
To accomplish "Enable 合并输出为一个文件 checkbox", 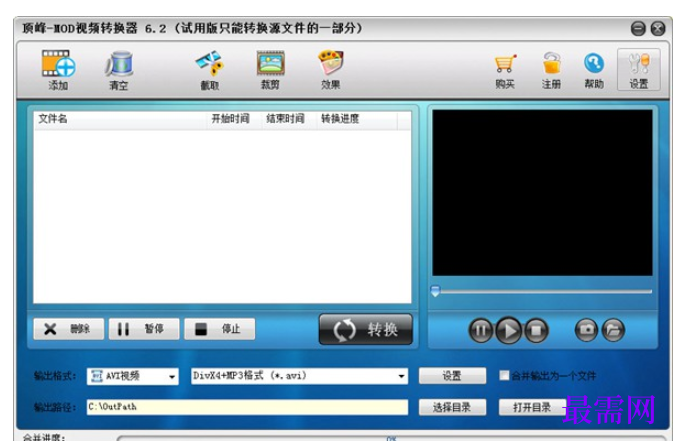I will pyautogui.click(x=504, y=375).
